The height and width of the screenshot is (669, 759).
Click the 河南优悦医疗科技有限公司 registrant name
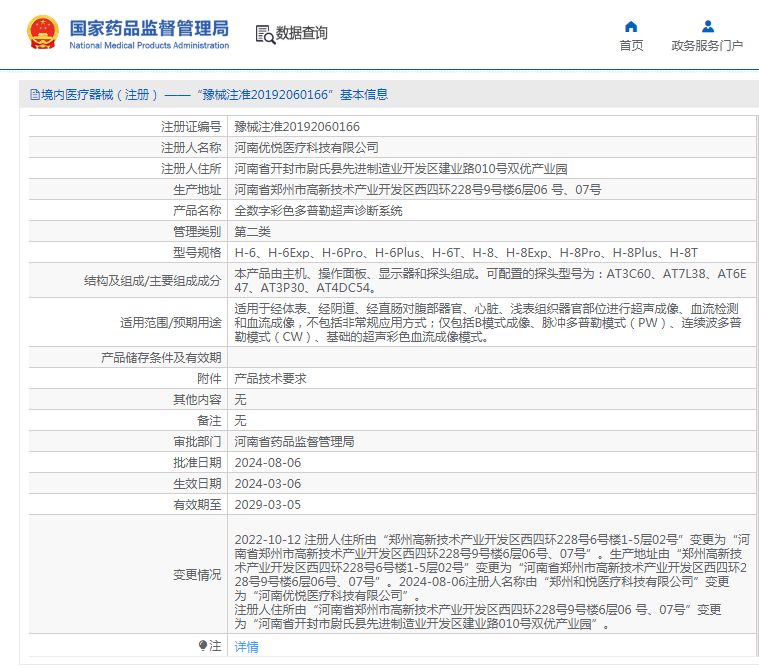coord(306,148)
